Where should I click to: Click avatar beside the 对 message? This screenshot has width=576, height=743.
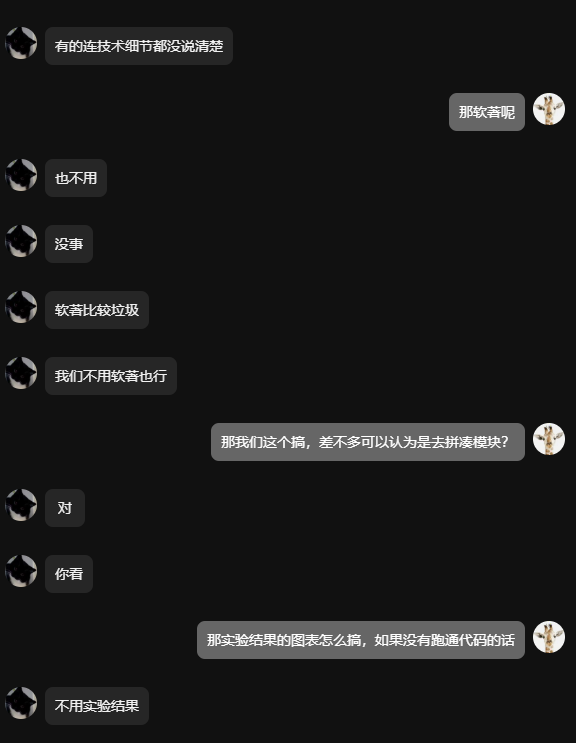[x=21, y=505]
